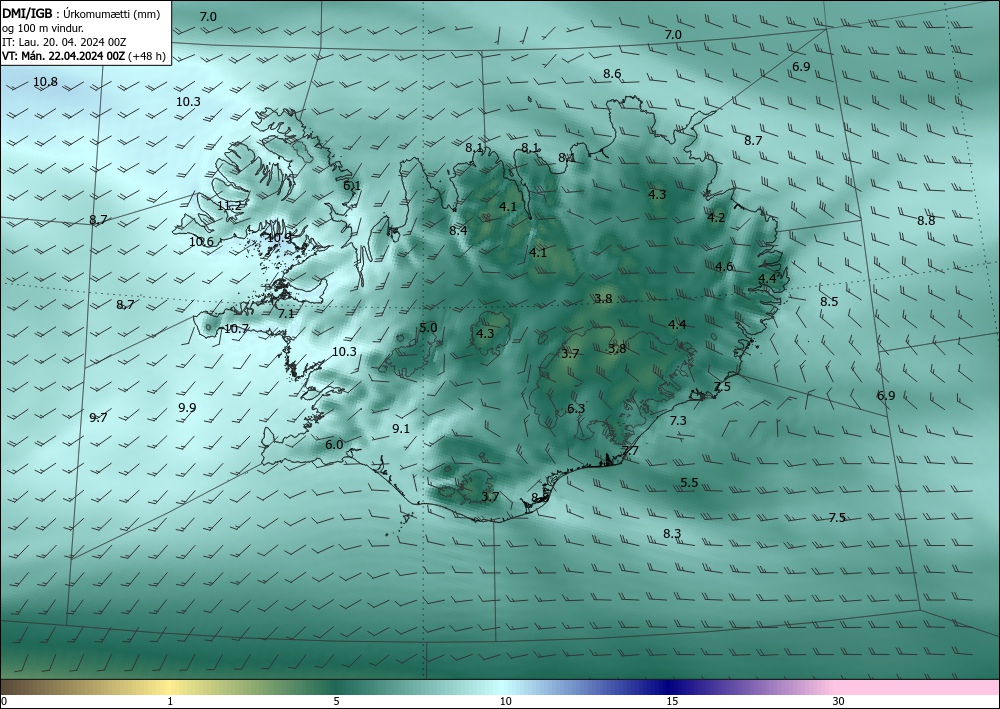Click the 9.7 value over the sea

[98, 418]
